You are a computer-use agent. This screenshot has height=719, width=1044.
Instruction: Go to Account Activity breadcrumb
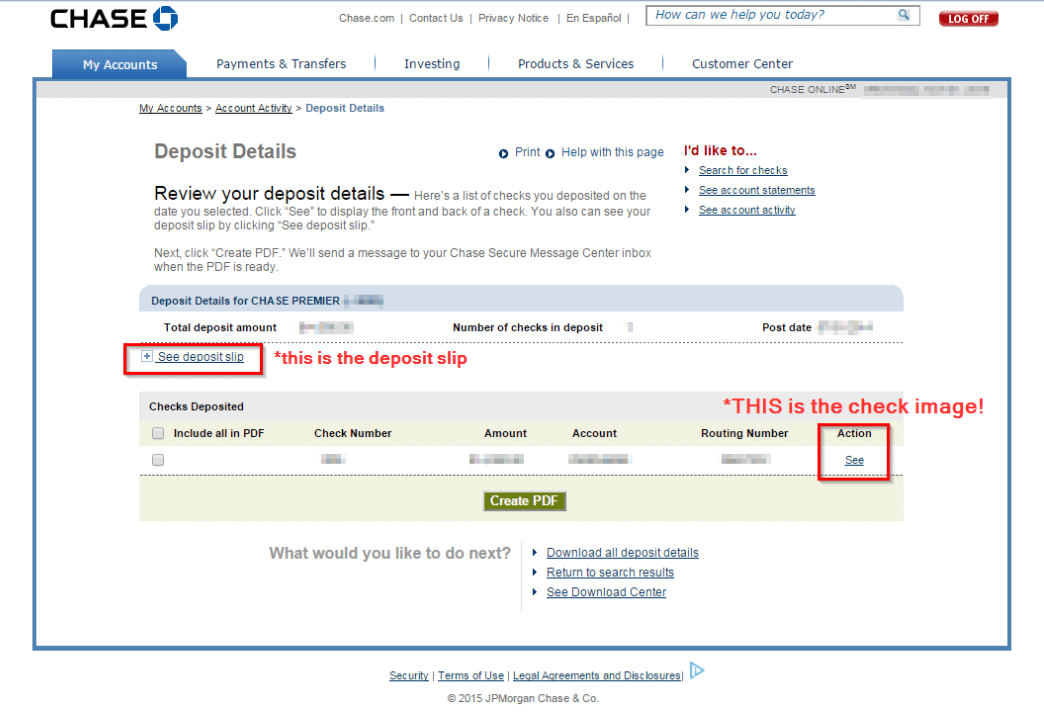[x=253, y=108]
